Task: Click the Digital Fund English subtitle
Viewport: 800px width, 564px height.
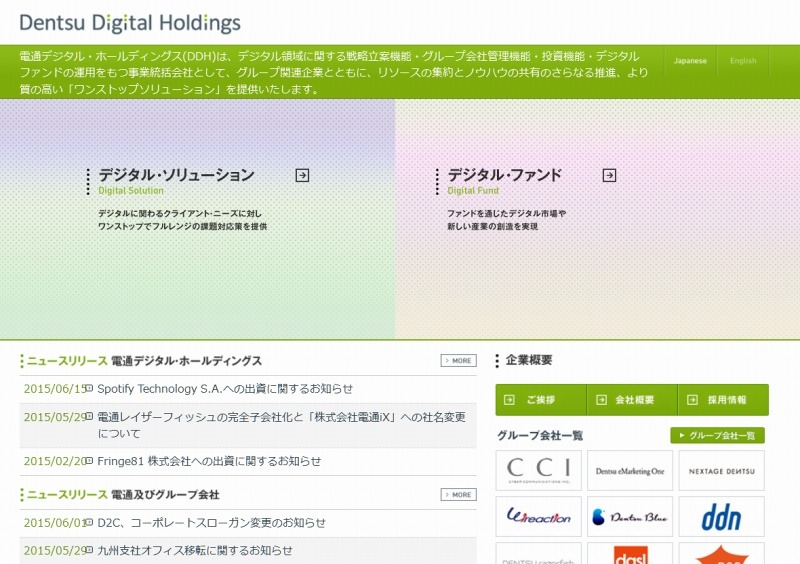Action: [473, 190]
